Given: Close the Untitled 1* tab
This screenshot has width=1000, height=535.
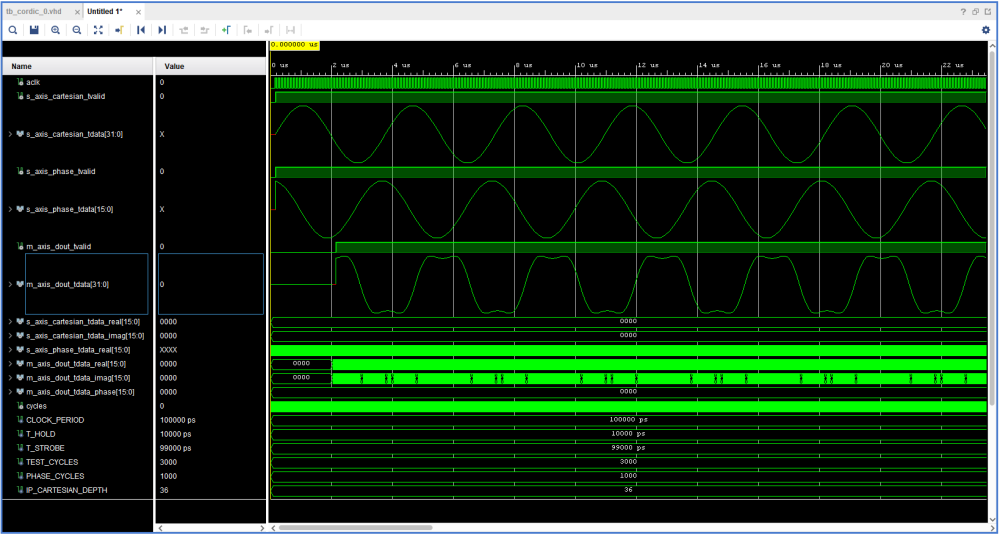Looking at the screenshot, I should pyautogui.click(x=136, y=10).
